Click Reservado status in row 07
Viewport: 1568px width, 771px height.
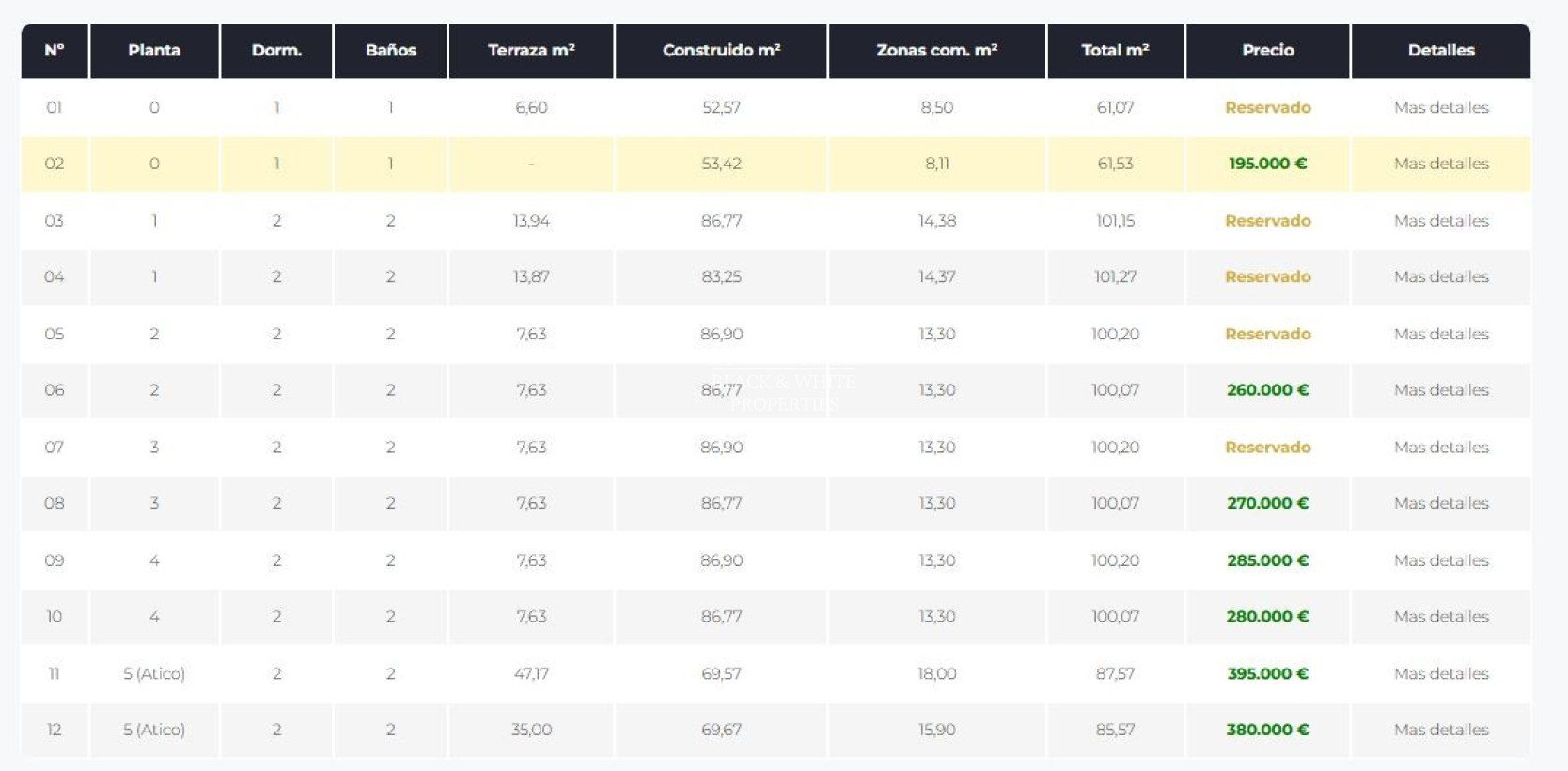click(x=1267, y=448)
